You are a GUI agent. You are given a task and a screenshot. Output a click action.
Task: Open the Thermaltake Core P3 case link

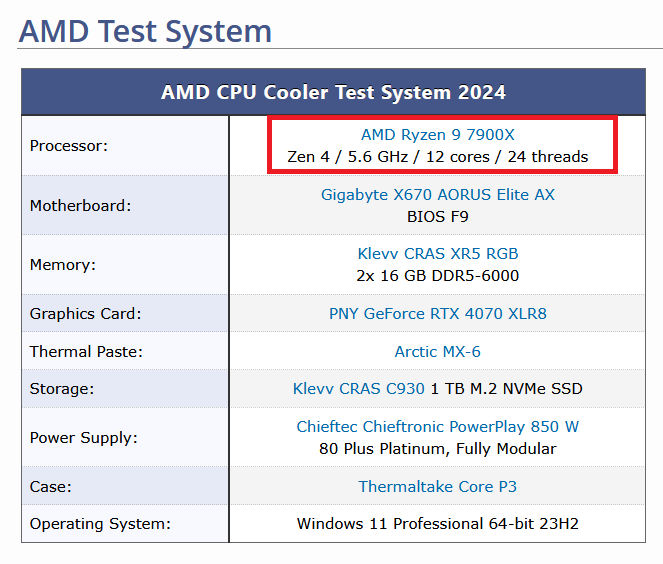pyautogui.click(x=438, y=487)
